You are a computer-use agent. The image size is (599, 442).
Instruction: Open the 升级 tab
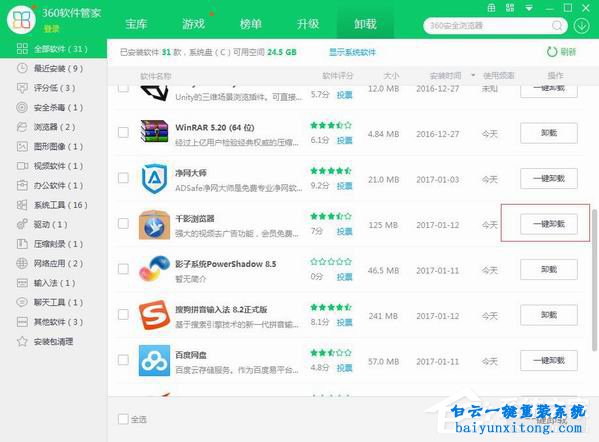[308, 24]
